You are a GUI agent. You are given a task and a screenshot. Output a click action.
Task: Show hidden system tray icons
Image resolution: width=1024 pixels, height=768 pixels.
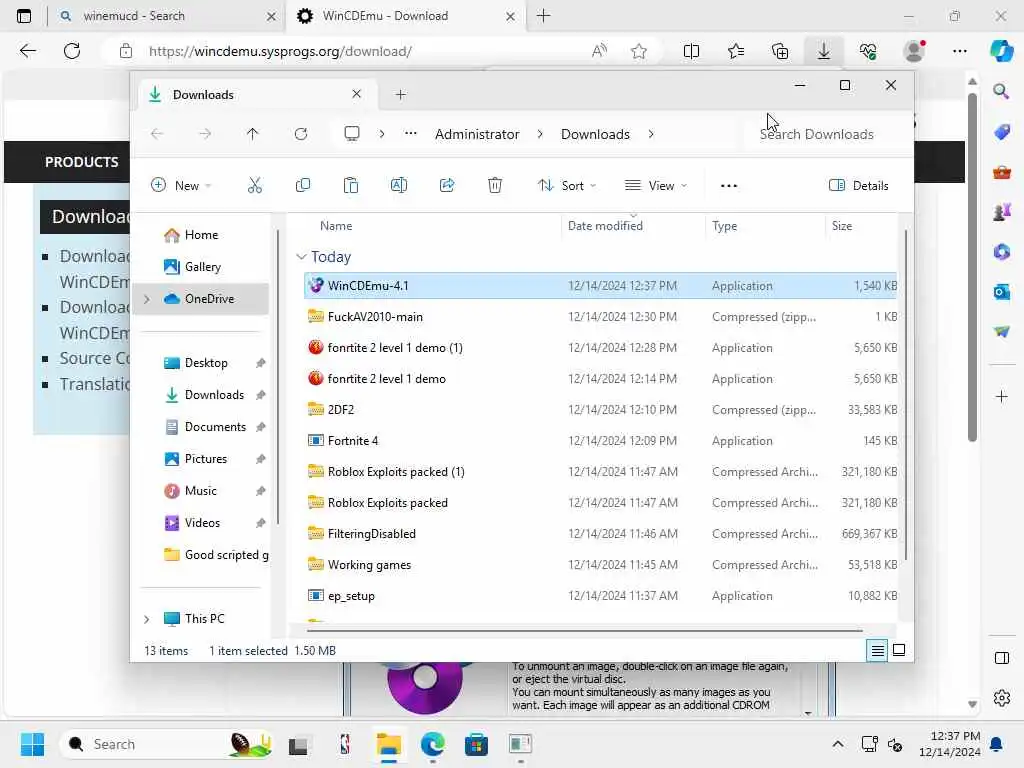pos(837,744)
